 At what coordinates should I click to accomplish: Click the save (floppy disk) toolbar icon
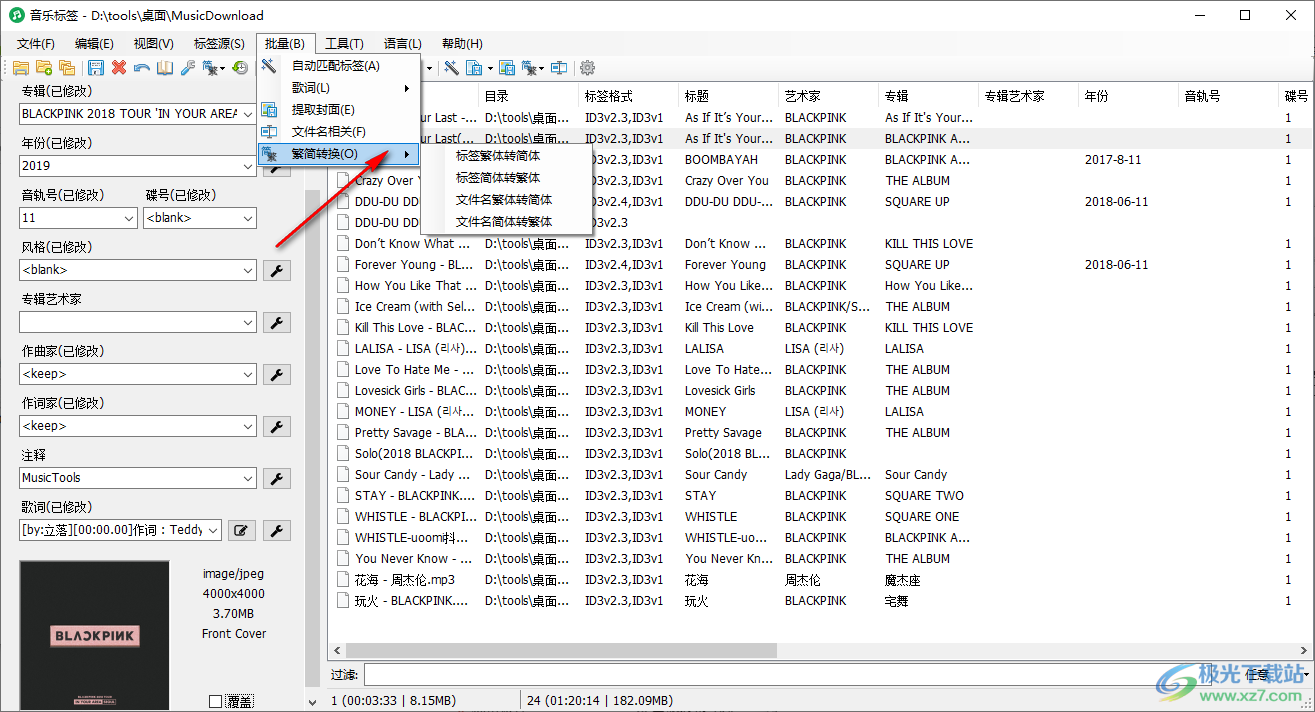pyautogui.click(x=96, y=68)
